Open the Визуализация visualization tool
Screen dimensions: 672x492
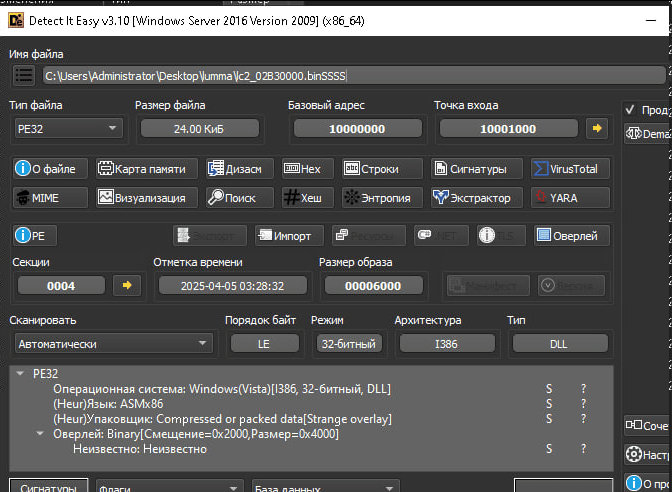tap(147, 198)
